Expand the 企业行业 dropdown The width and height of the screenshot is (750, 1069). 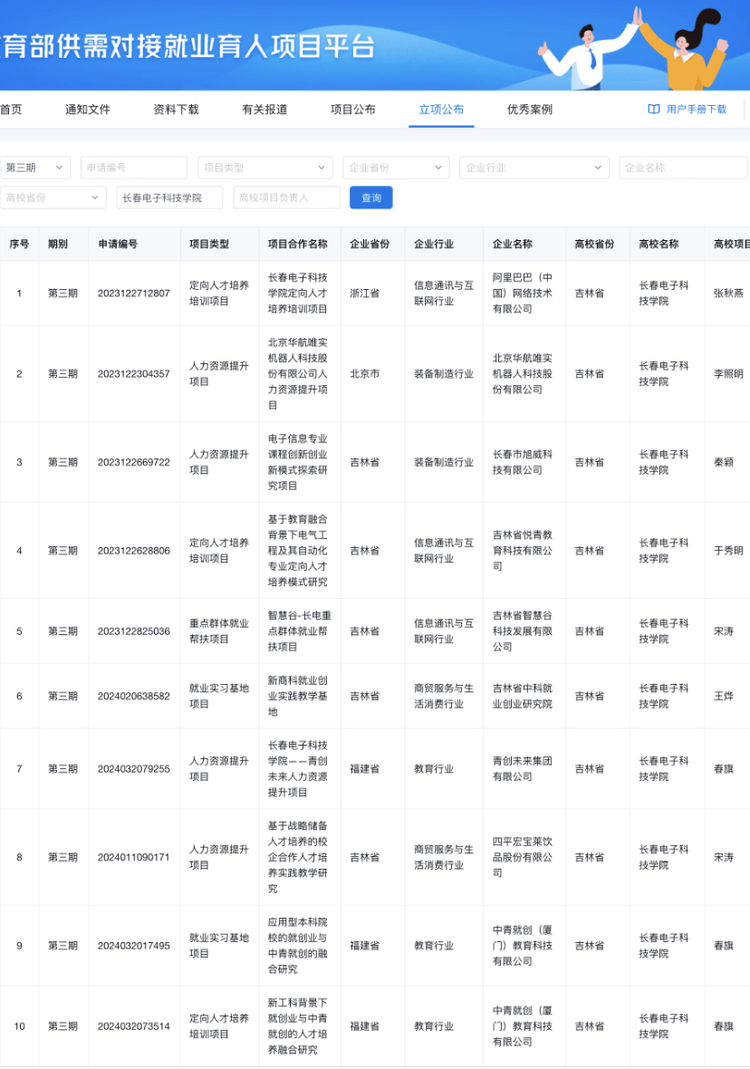[x=534, y=168]
